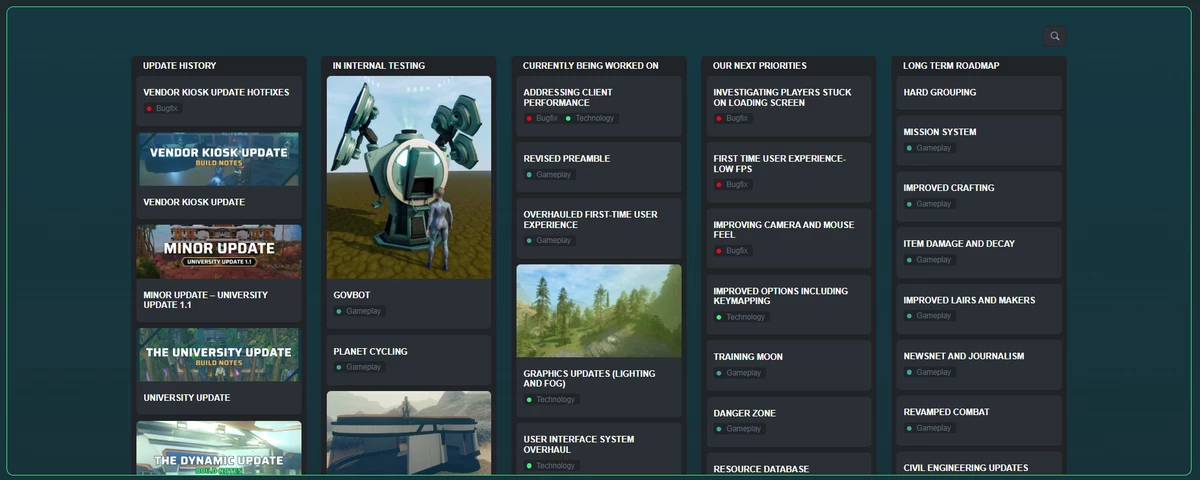Click the Technology tag on Addressing Client Performance

592,118
